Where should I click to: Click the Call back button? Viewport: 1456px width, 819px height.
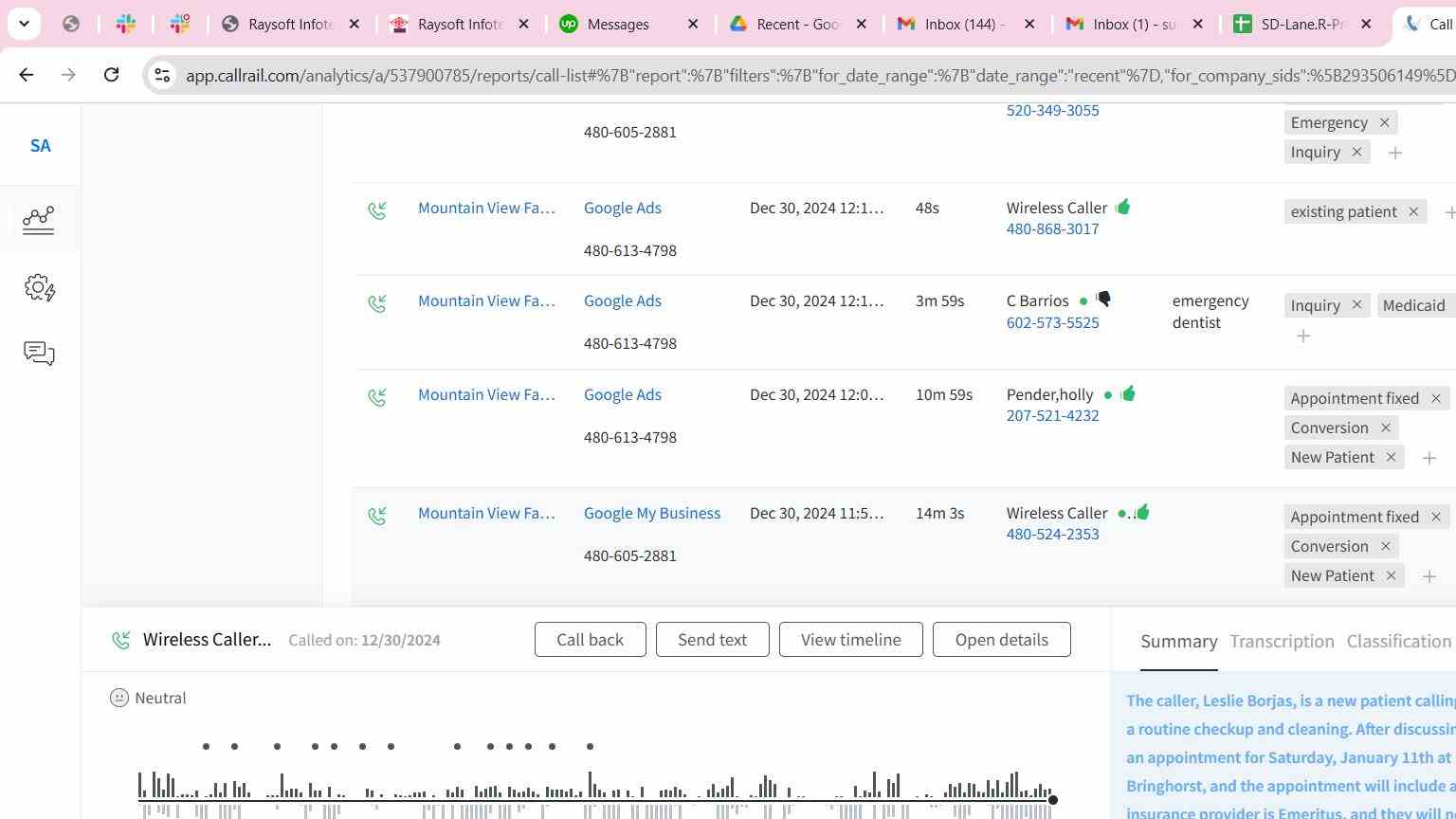(x=590, y=640)
